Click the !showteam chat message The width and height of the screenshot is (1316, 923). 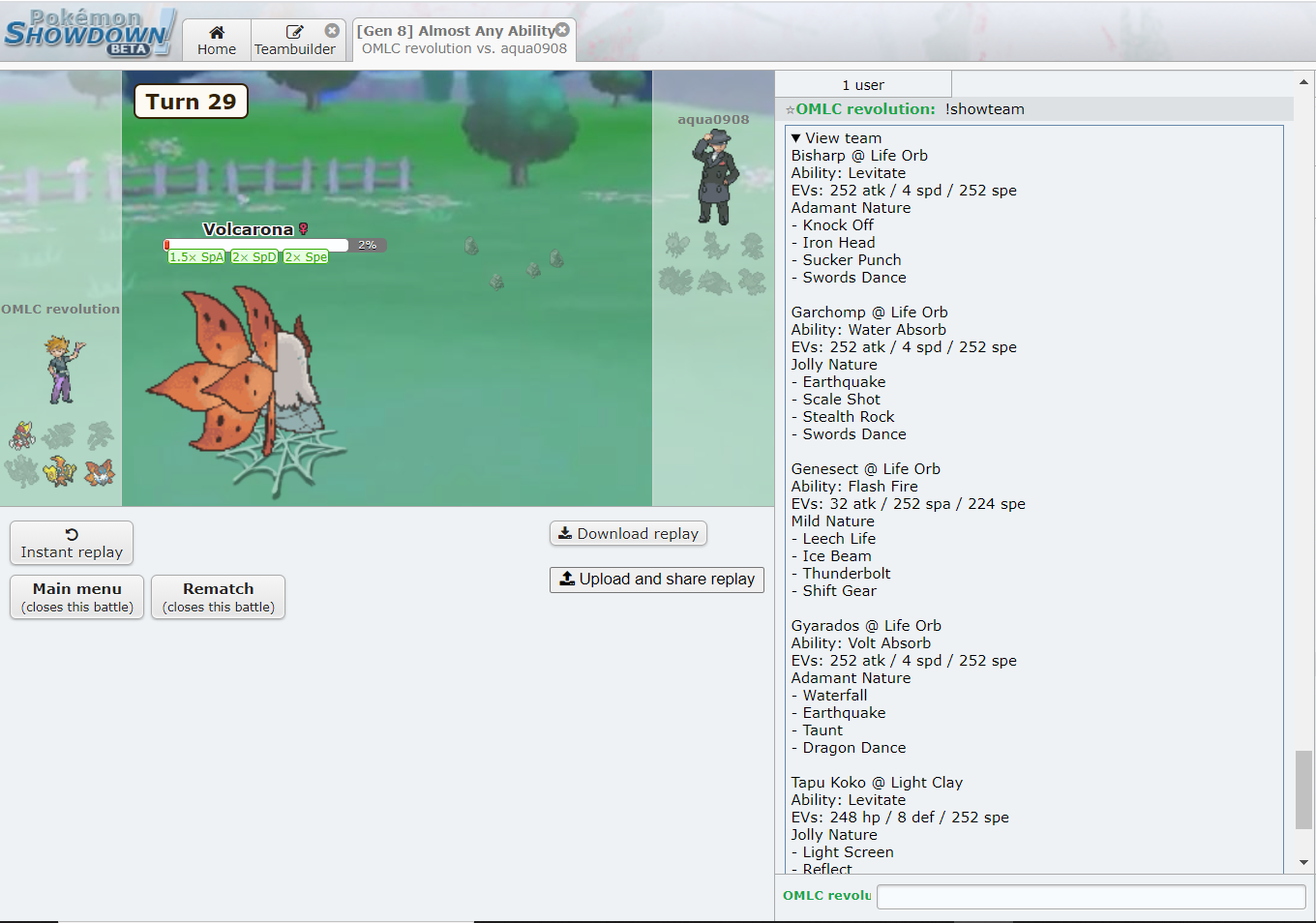985,109
